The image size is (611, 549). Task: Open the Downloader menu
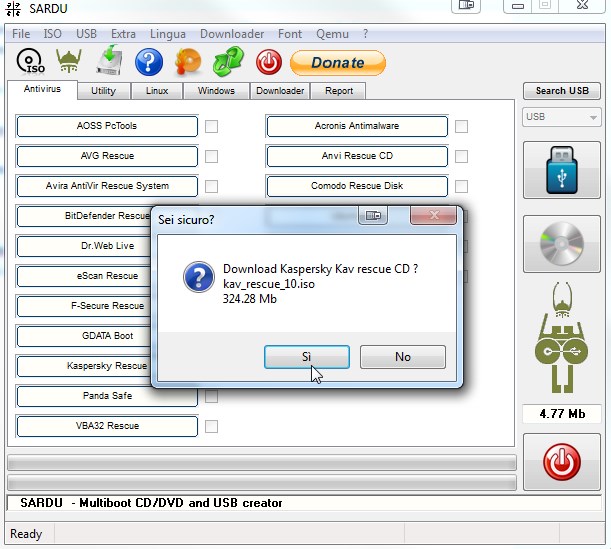(232, 34)
